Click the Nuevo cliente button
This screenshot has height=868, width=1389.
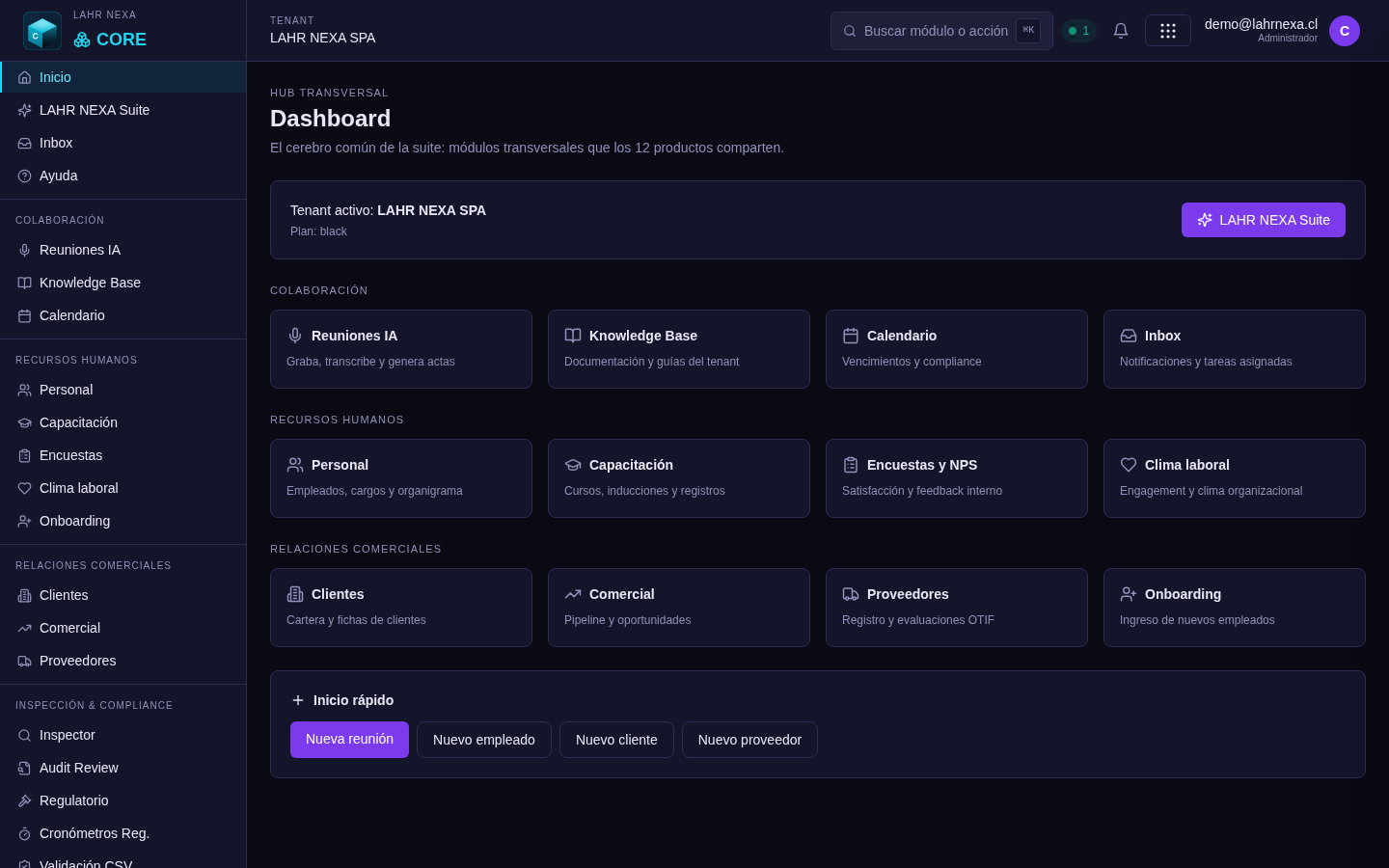[x=616, y=740]
